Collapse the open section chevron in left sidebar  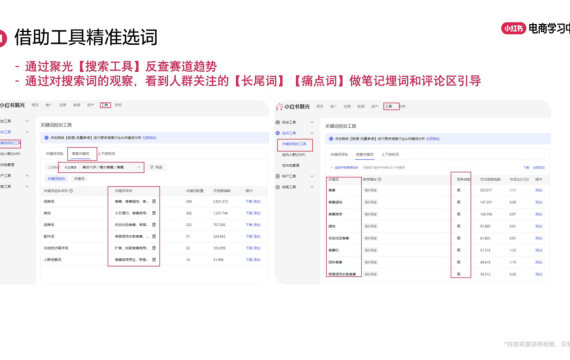coord(27,132)
